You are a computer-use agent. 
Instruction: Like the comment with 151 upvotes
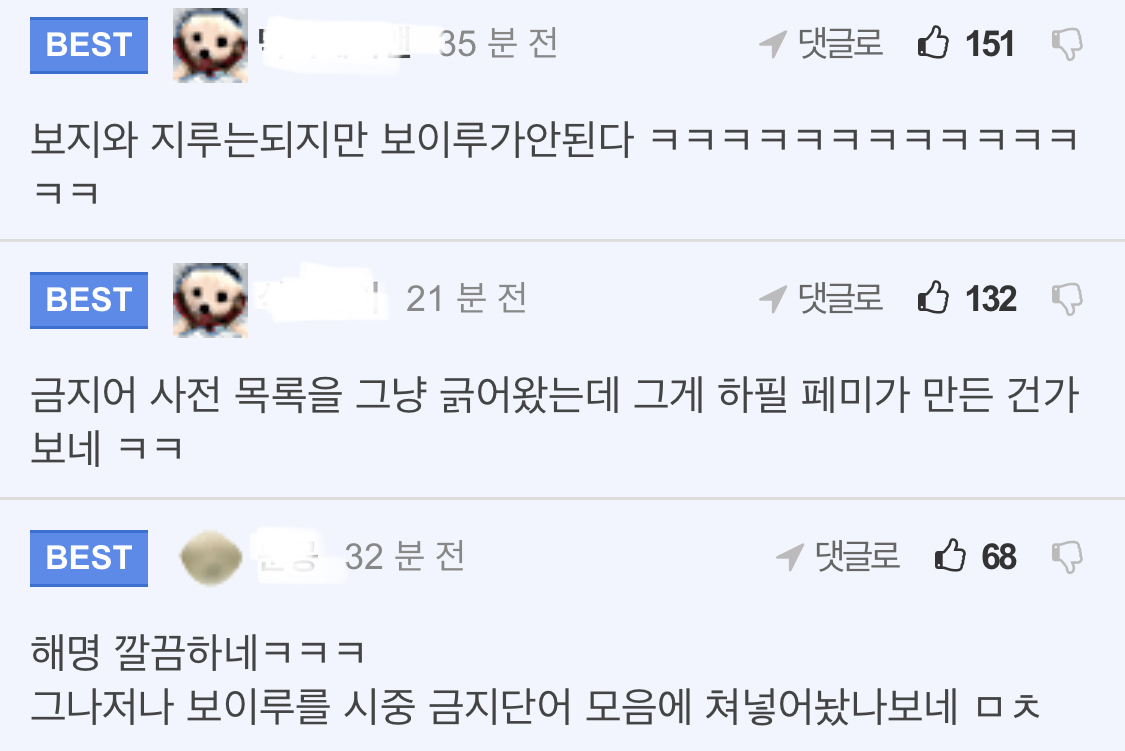click(933, 42)
